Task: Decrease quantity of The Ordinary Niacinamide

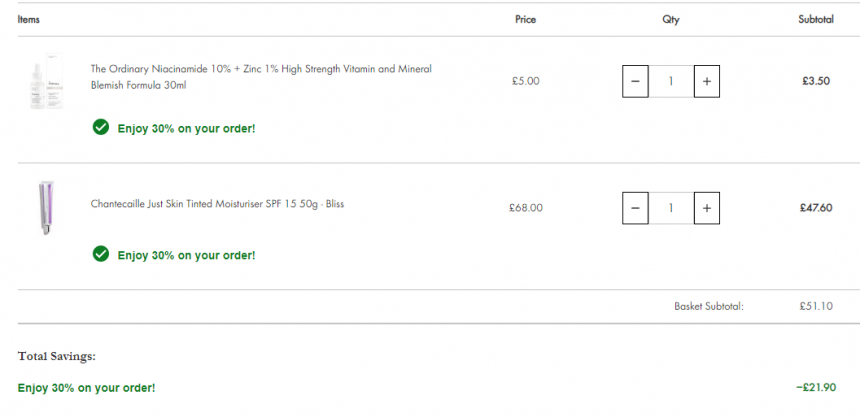Action: (x=635, y=81)
